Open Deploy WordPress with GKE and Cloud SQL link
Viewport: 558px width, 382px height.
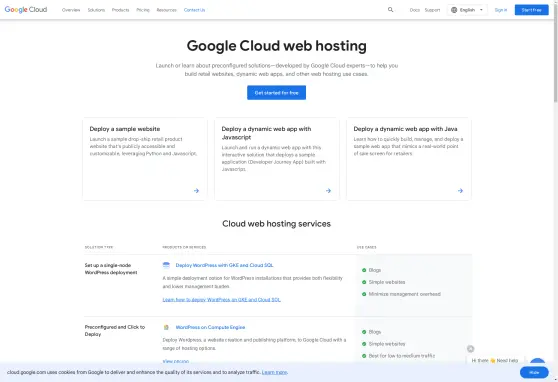(224, 265)
